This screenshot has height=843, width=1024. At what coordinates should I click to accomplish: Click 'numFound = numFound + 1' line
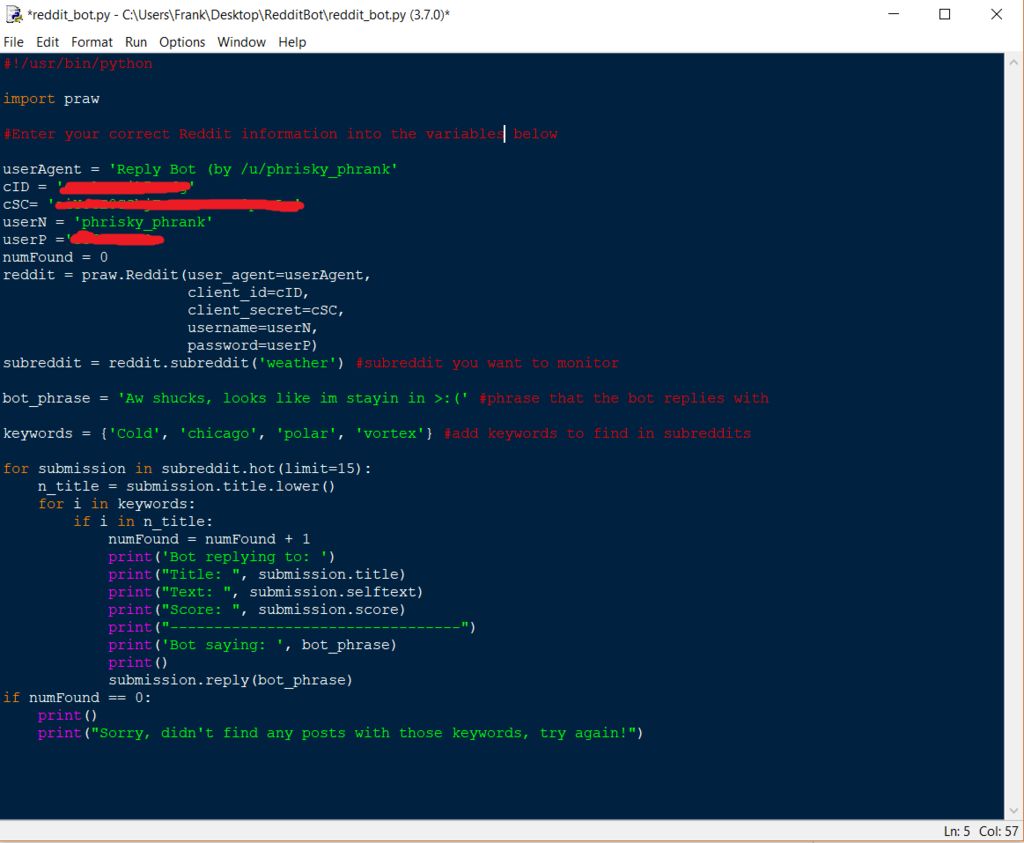[x=209, y=539]
